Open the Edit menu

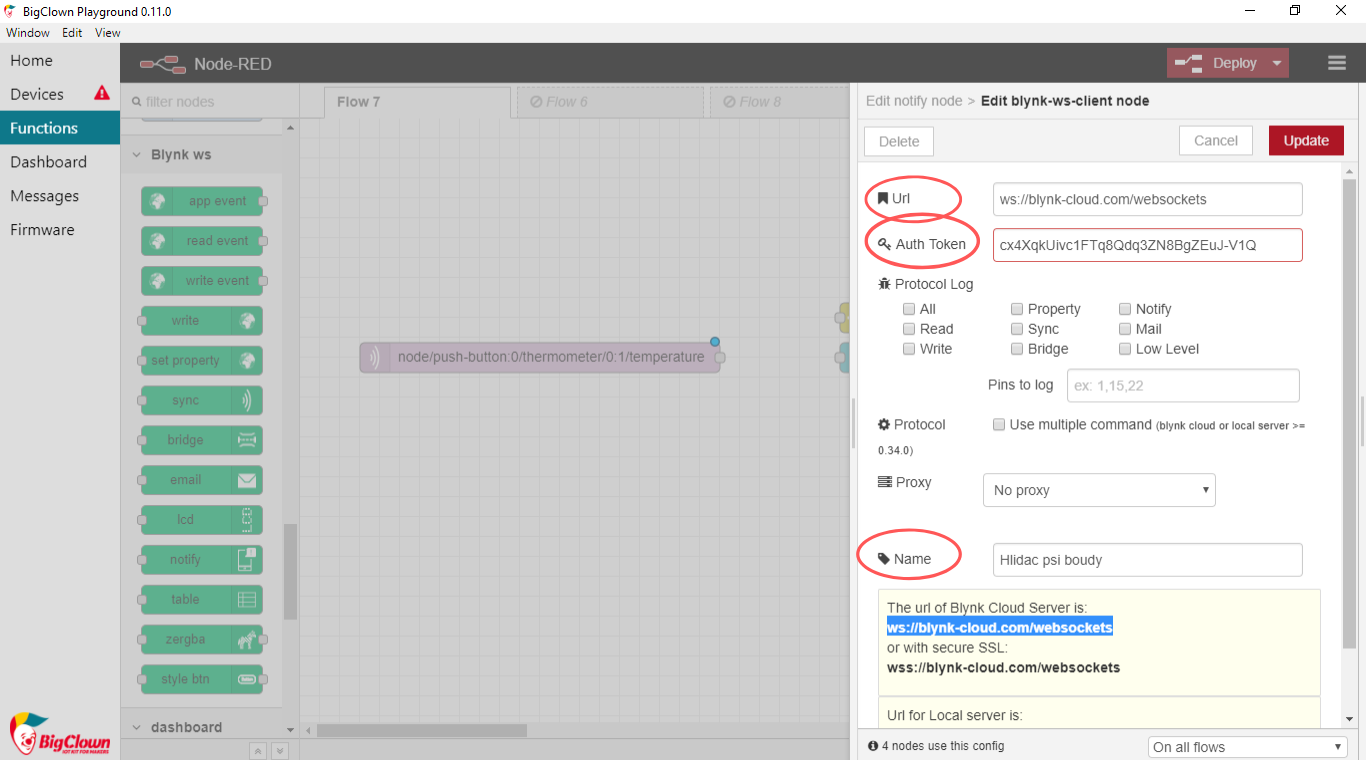coord(72,33)
